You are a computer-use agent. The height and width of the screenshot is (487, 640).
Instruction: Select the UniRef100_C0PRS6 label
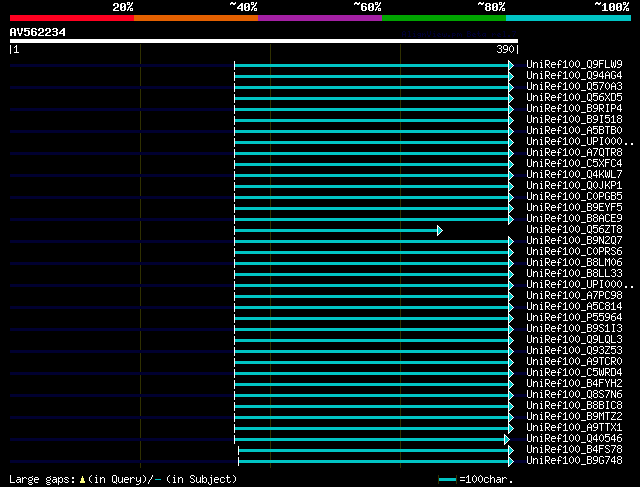click(x=574, y=252)
